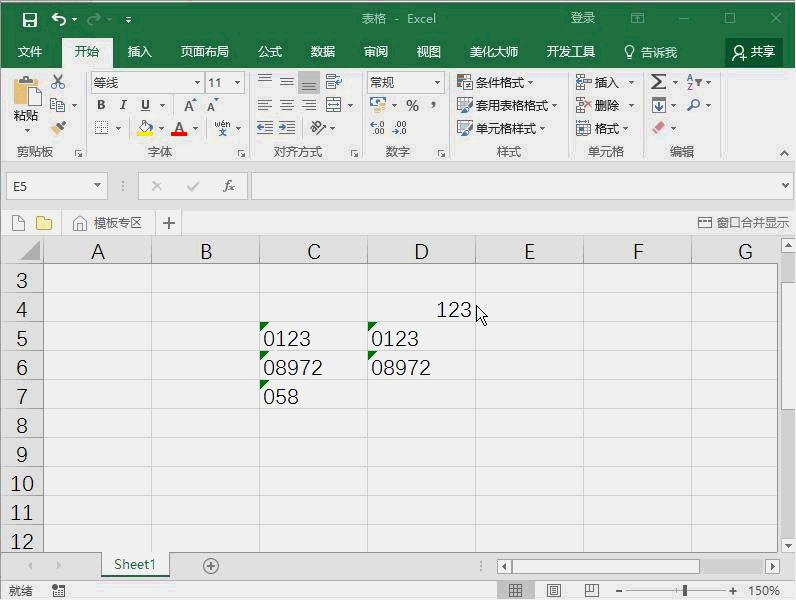Switch to 页面布局 tab
Screen dimensions: 796x600
pos(205,52)
